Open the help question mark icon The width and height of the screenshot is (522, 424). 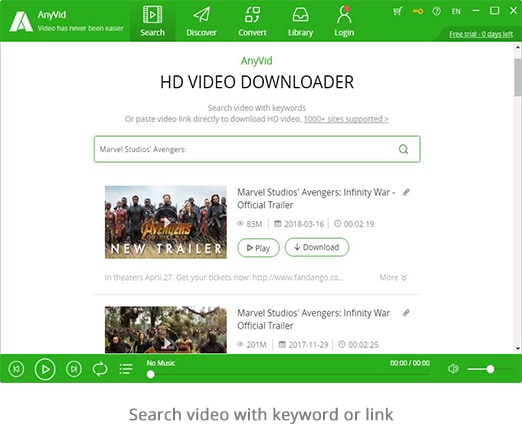click(436, 11)
